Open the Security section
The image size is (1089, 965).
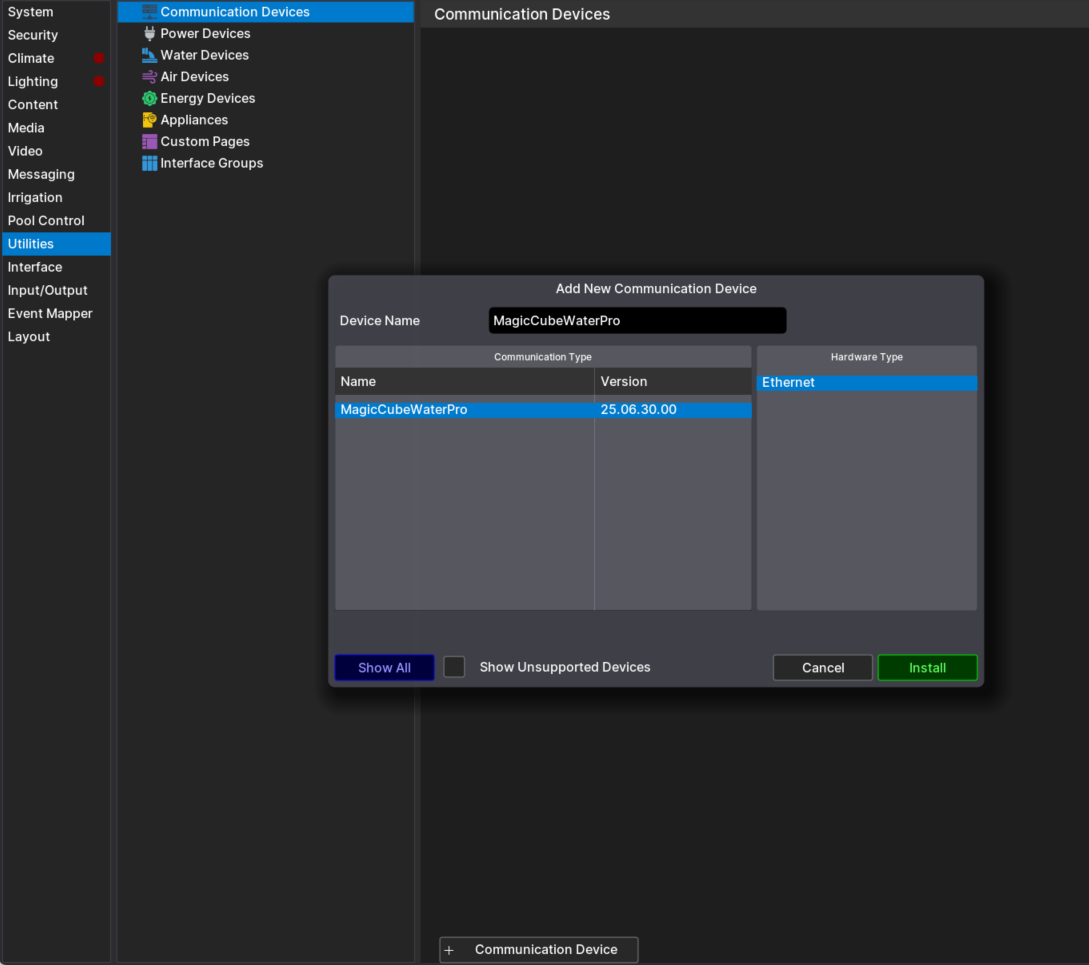click(x=56, y=35)
